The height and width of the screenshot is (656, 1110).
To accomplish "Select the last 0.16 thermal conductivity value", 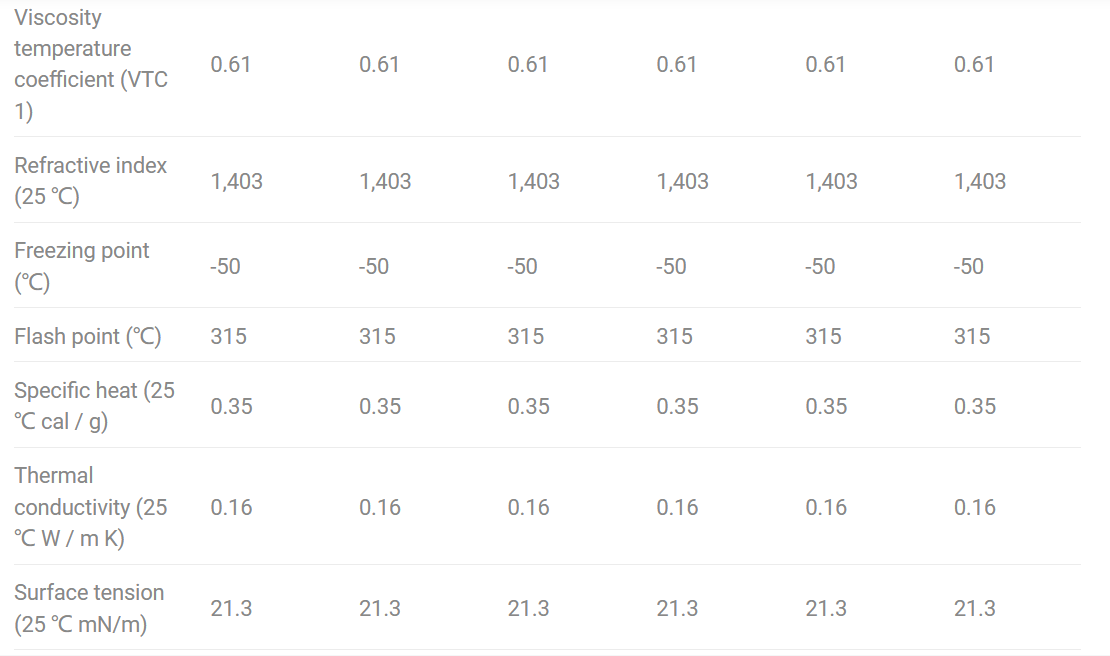I will coord(975,507).
